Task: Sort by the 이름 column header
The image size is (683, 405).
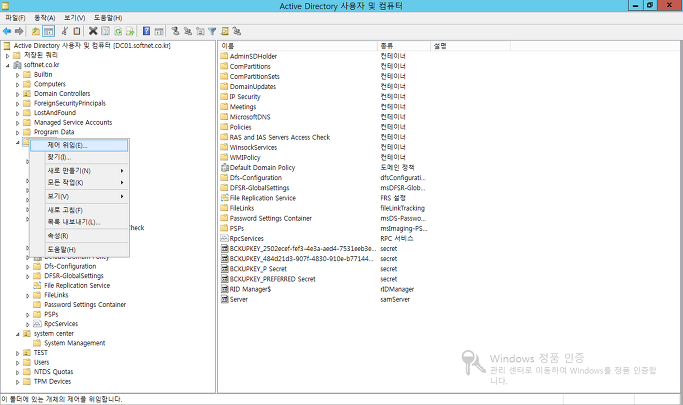Action: pyautogui.click(x=298, y=46)
